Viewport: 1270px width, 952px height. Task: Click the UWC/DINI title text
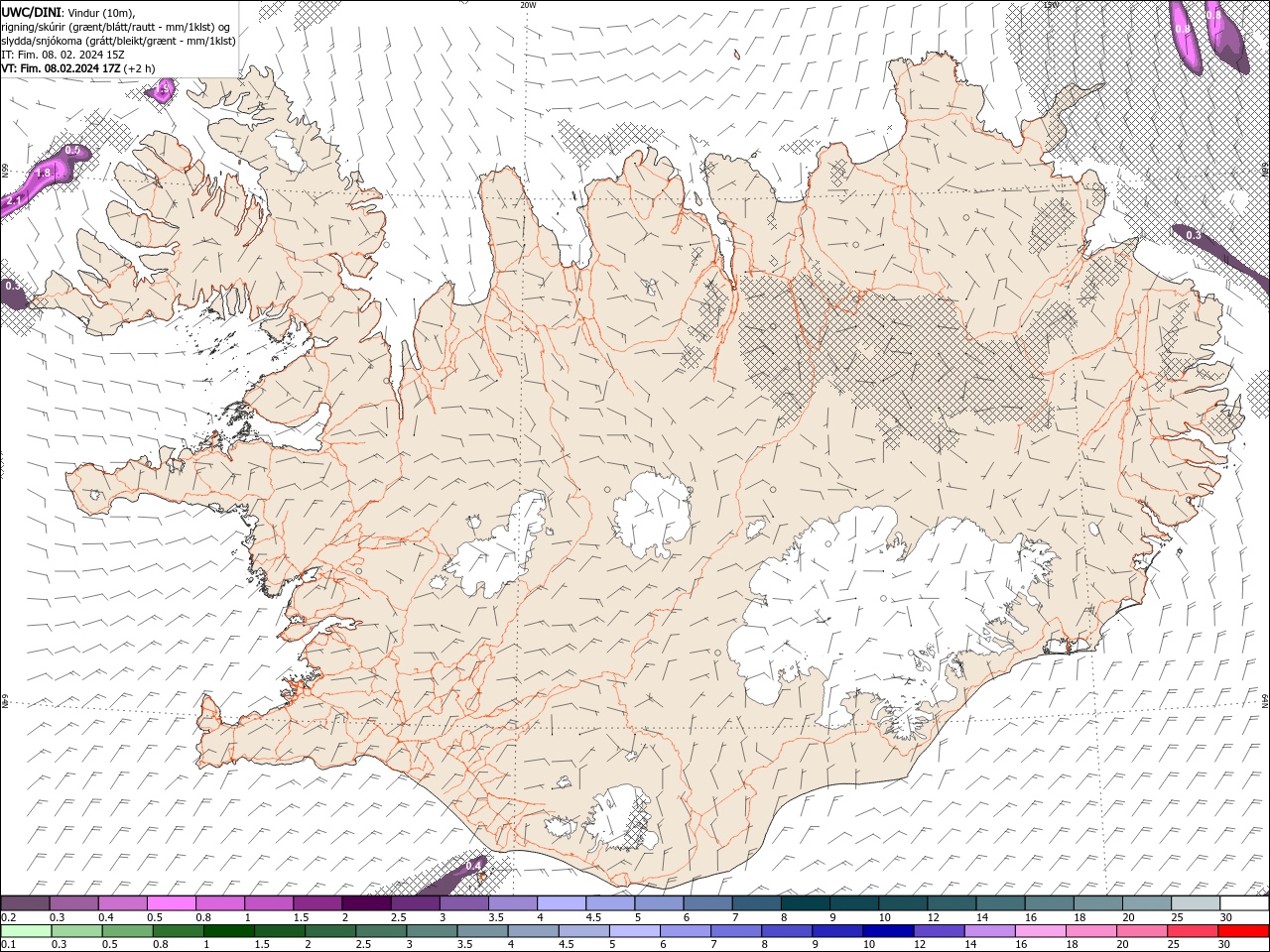click(x=33, y=11)
